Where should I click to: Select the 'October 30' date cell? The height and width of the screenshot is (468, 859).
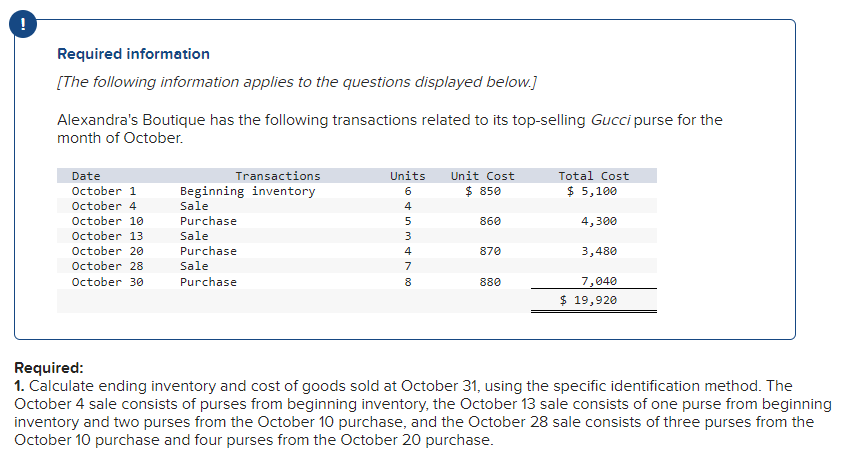[107, 282]
